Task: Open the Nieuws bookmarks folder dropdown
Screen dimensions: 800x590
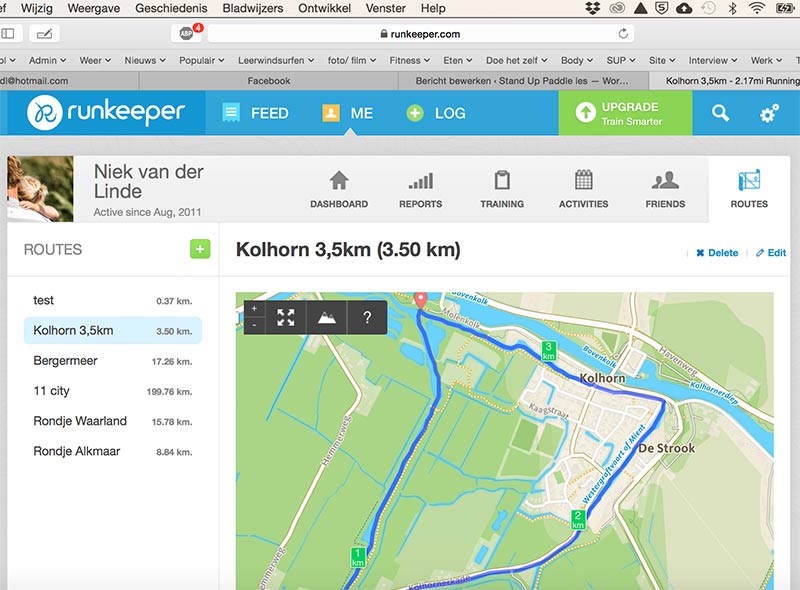Action: coord(144,60)
